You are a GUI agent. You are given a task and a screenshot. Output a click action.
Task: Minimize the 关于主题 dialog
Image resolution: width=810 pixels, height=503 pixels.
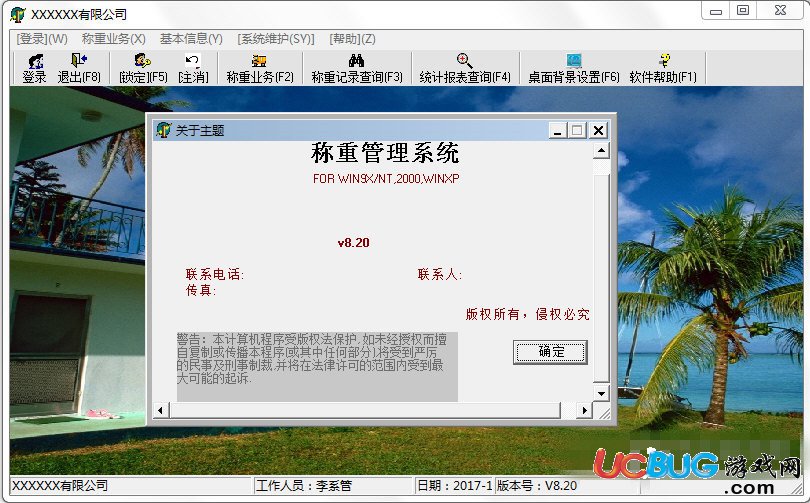[x=557, y=130]
